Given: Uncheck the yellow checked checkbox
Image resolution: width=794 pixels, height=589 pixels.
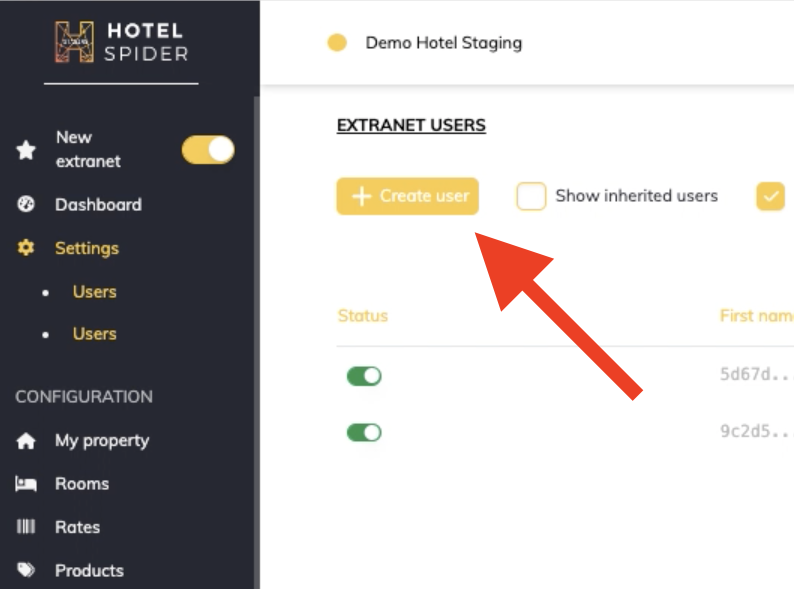Looking at the screenshot, I should [771, 196].
